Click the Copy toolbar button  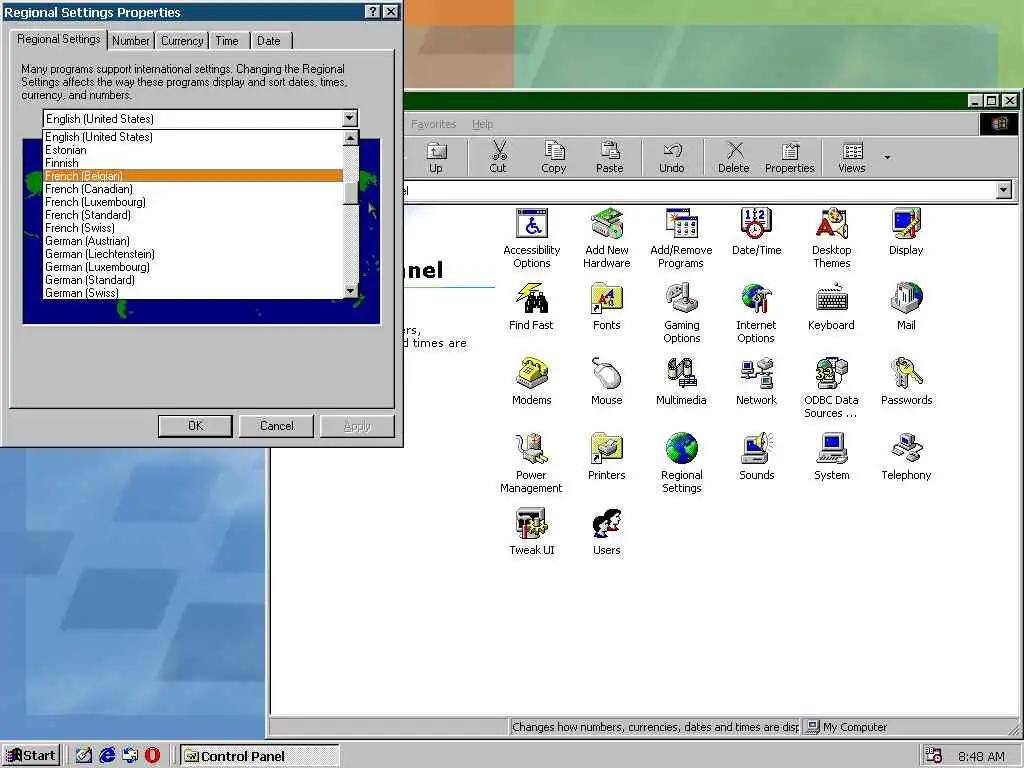point(554,158)
